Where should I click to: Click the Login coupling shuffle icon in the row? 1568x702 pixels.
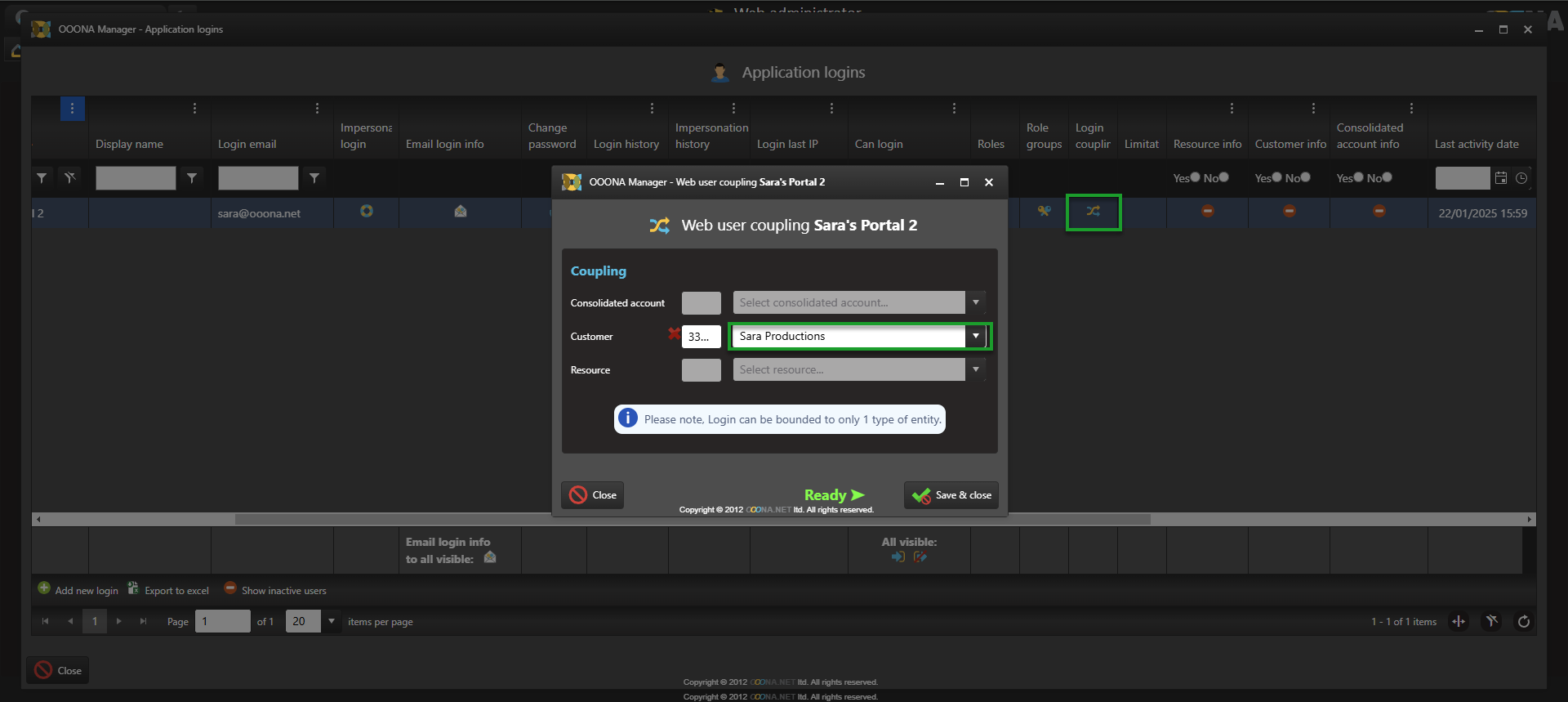click(x=1093, y=212)
